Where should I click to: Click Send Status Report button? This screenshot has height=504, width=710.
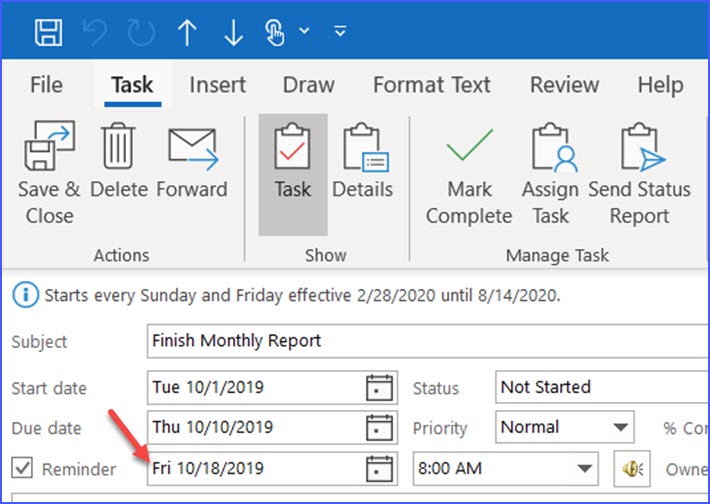(x=639, y=173)
